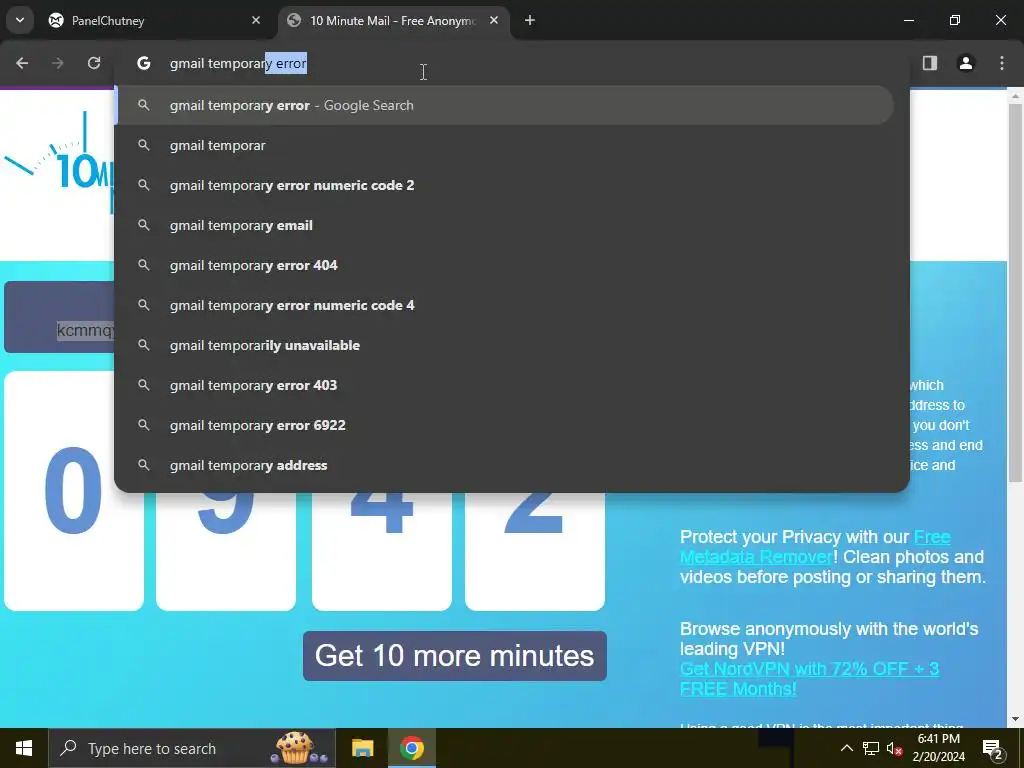Select suggestion 'gmail temporar'
1024x768 pixels.
pos(504,145)
